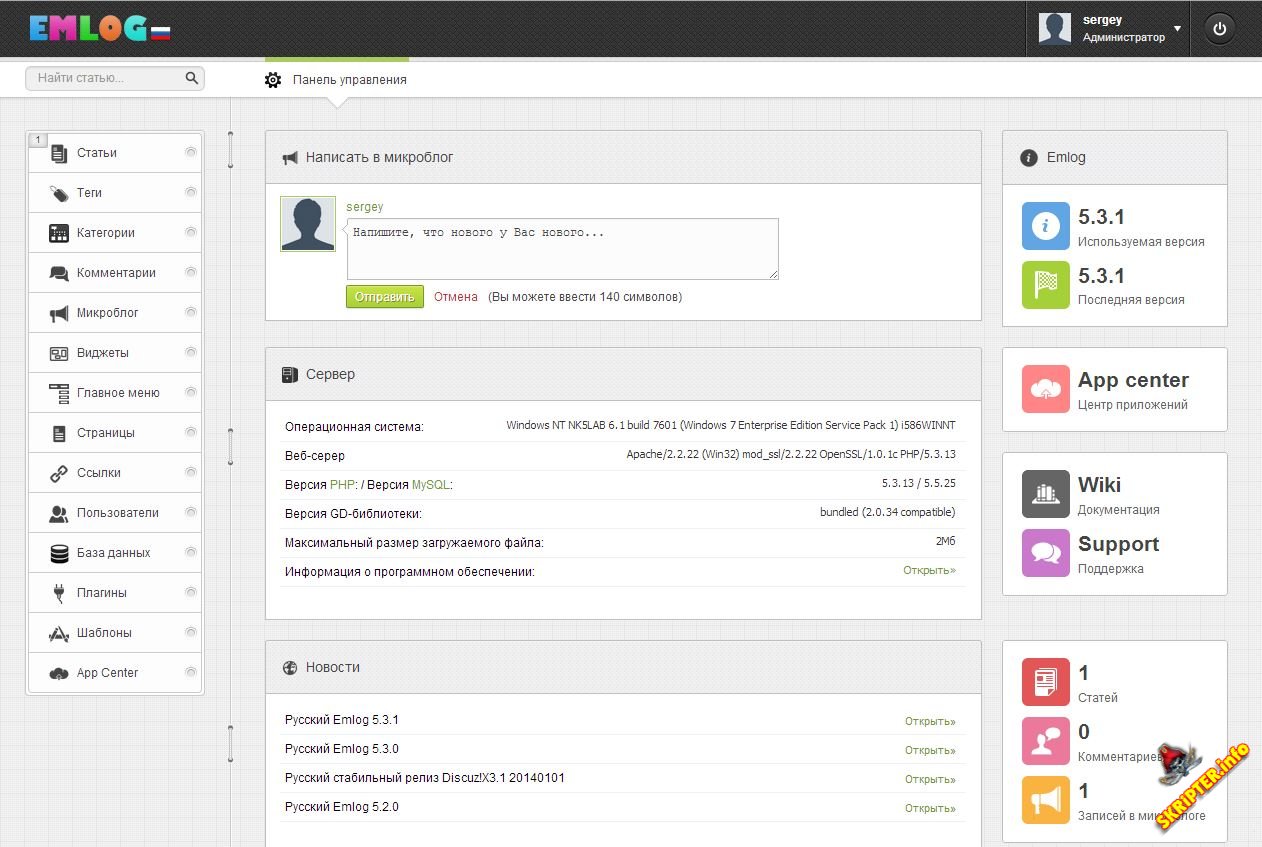
Task: Toggle the round indicator beside Статьи
Action: [191, 152]
